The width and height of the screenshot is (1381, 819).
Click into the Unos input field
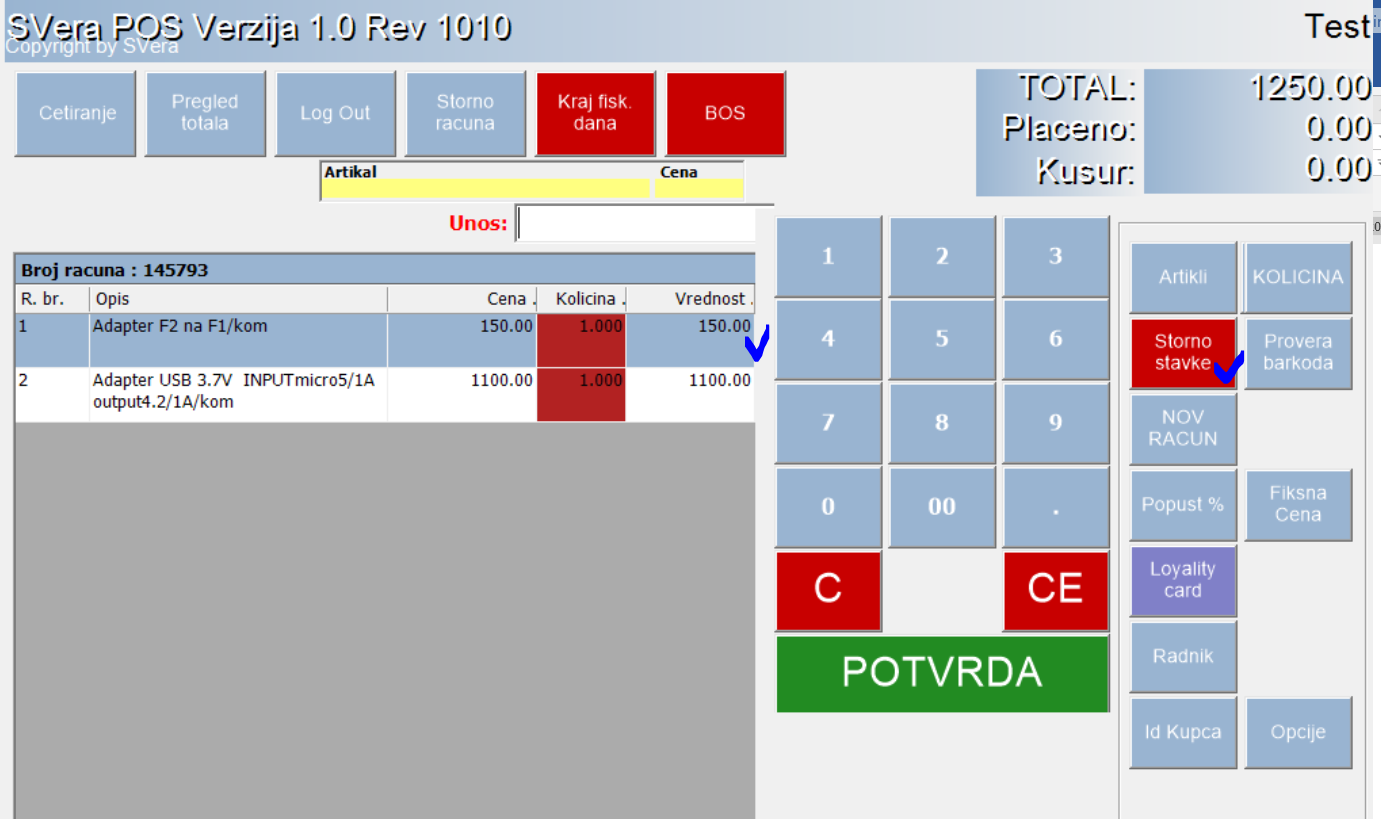635,223
